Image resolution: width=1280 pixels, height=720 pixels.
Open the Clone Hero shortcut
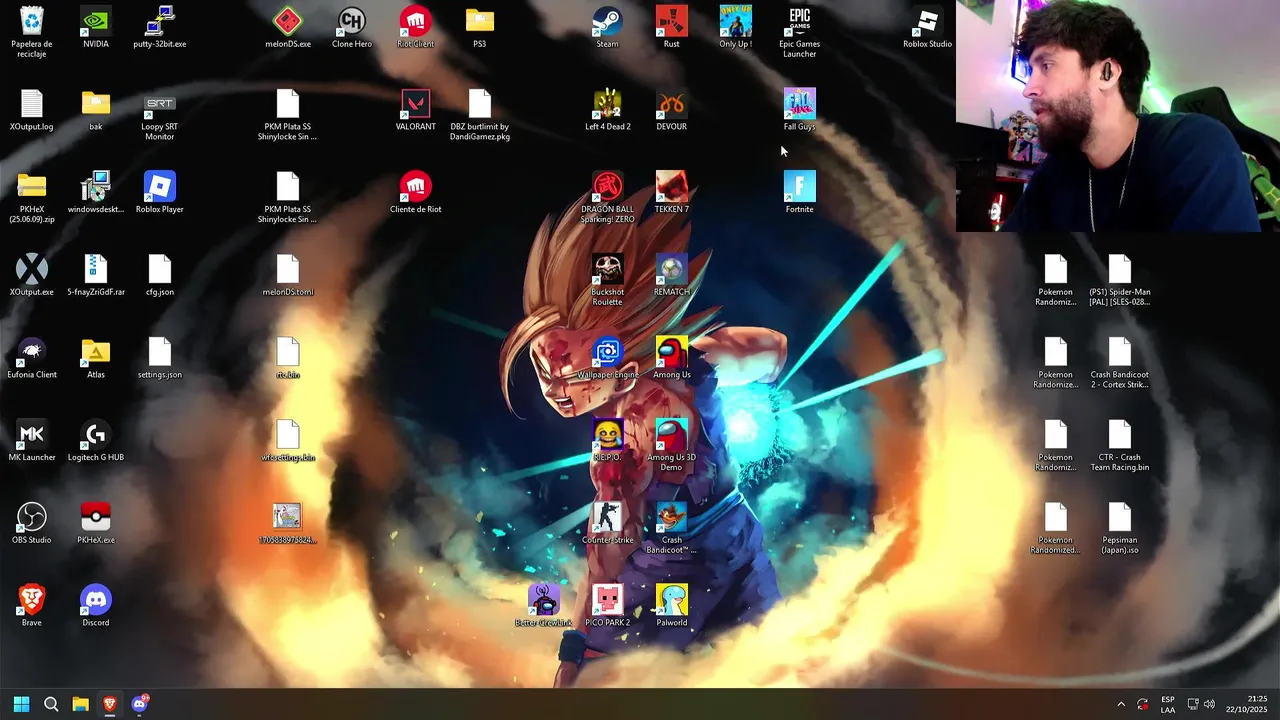coord(352,22)
